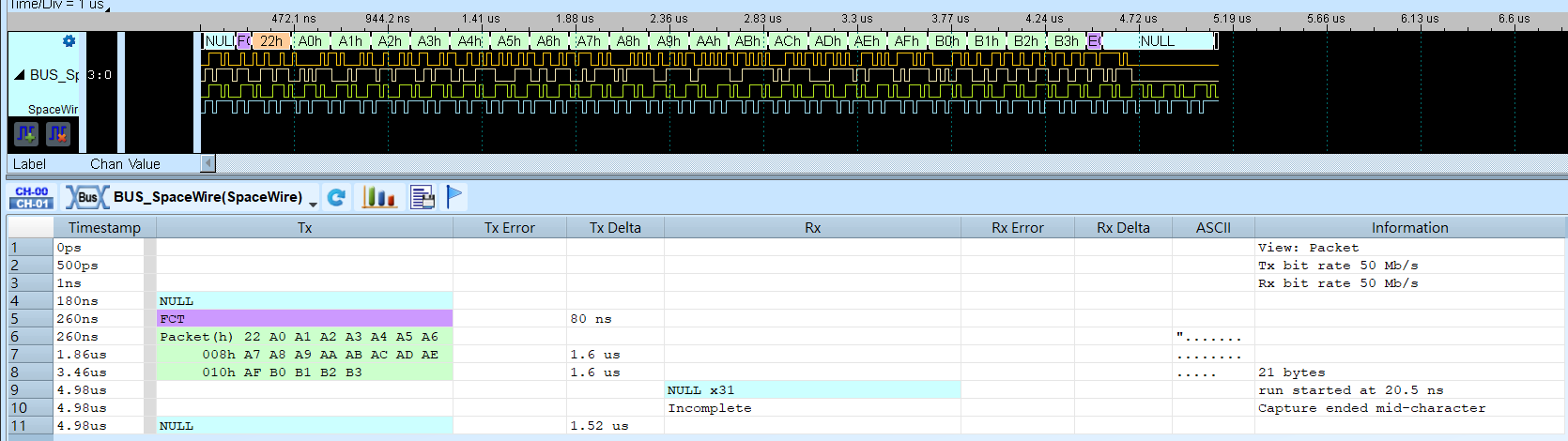Click the Rx bit rate 50 Mb/s cell
Viewport: 1568px width, 441px height.
(1409, 283)
